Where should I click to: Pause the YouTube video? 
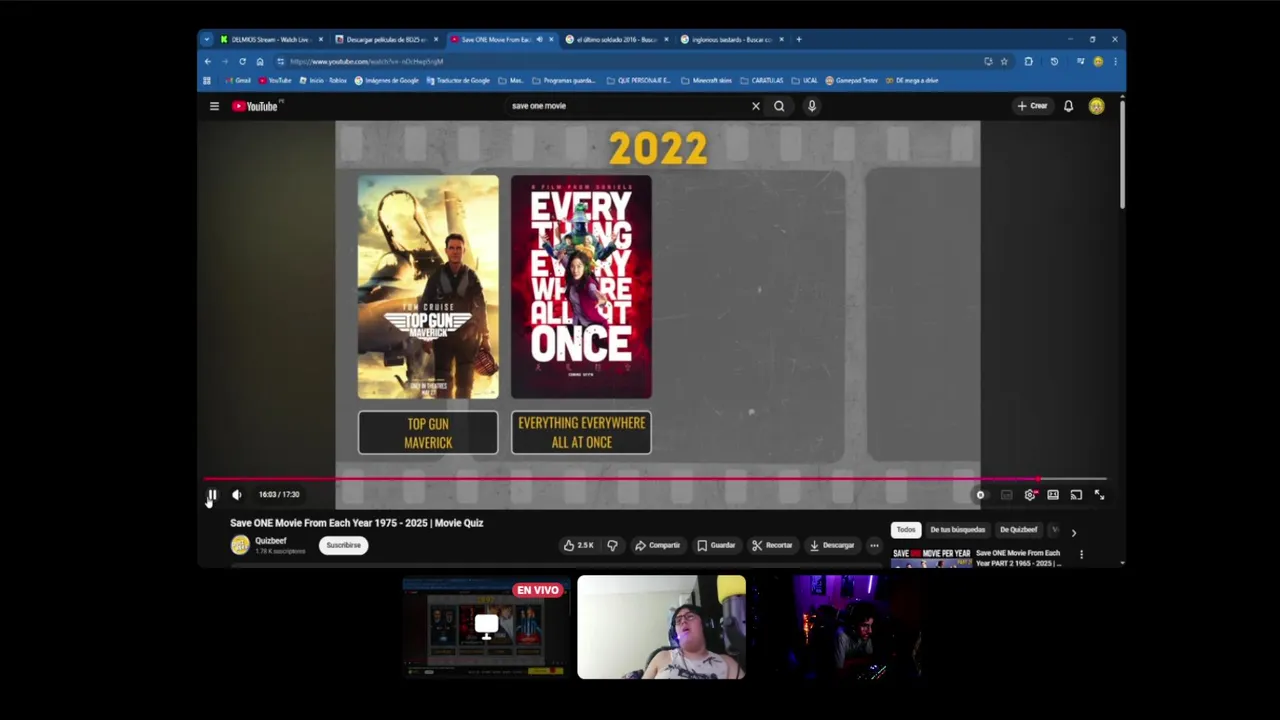(x=212, y=494)
